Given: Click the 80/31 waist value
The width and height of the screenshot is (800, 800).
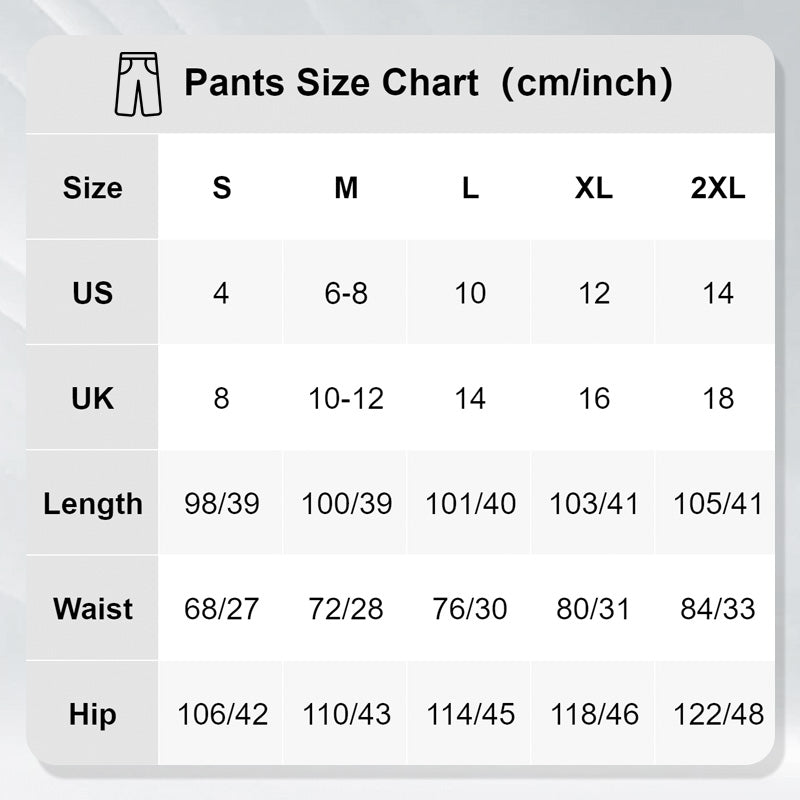Looking at the screenshot, I should [594, 609].
